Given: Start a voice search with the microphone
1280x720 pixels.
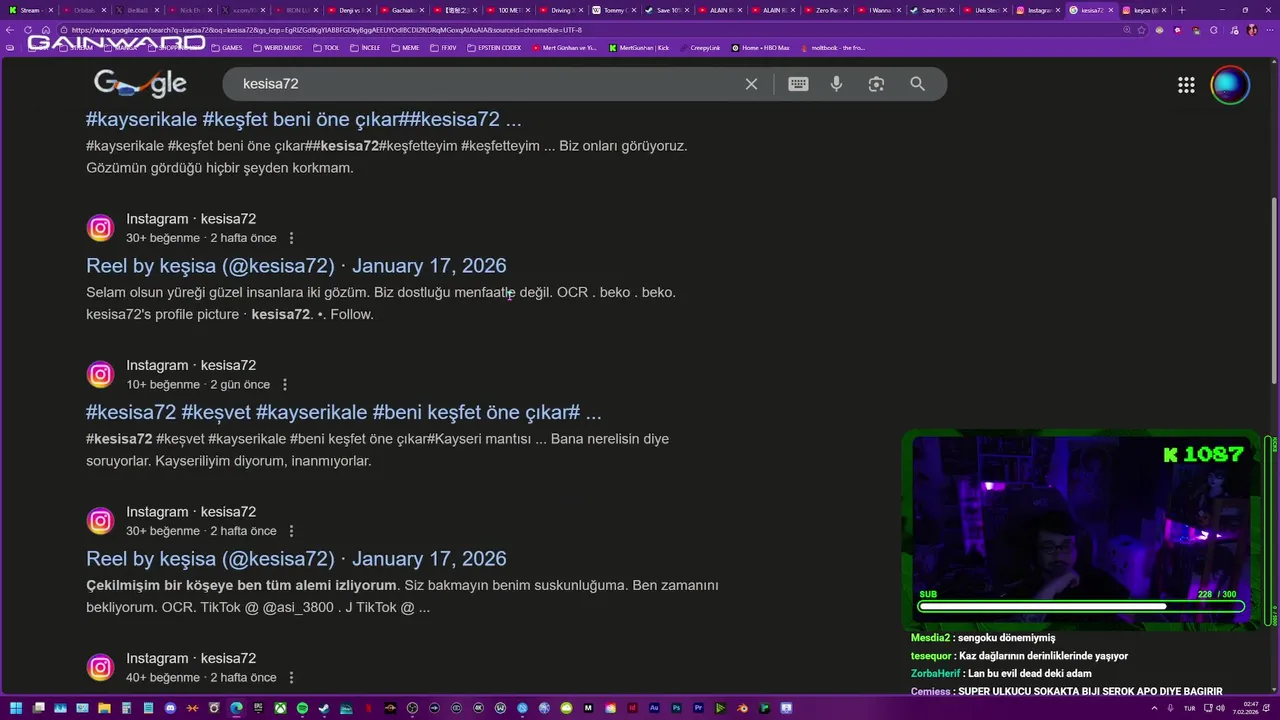Looking at the screenshot, I should click(x=837, y=84).
